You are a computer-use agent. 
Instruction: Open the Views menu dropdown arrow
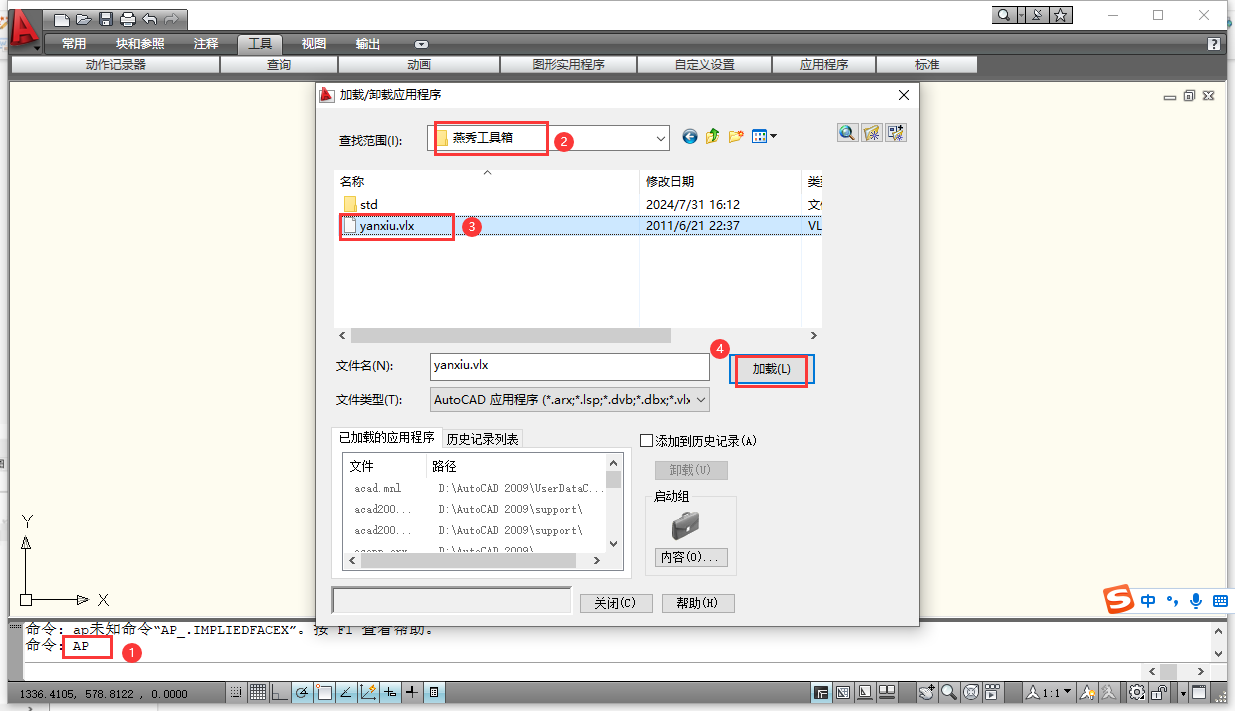click(773, 136)
